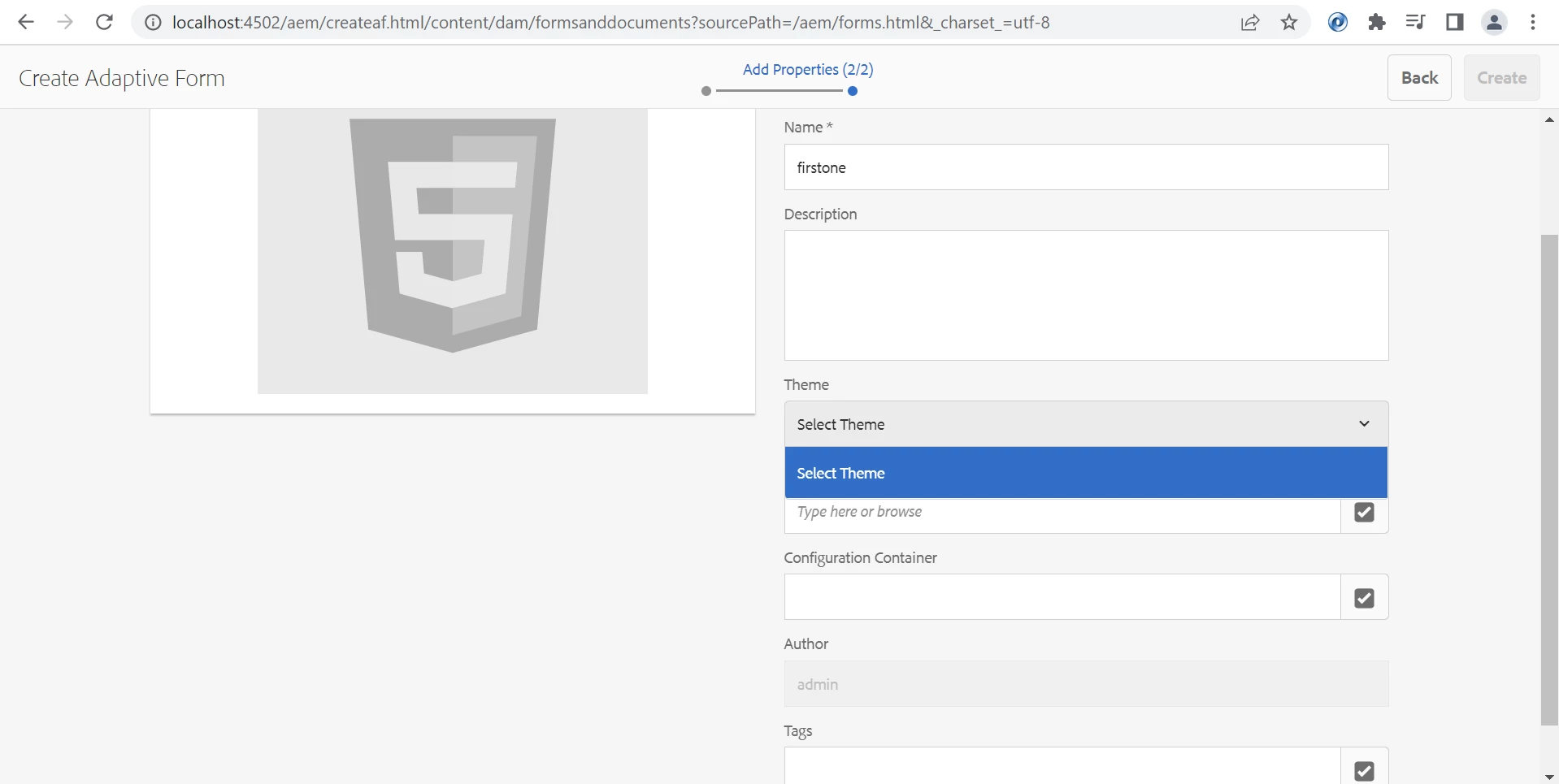
Task: Choose the highlighted Select Theme option
Action: pyautogui.click(x=1086, y=473)
